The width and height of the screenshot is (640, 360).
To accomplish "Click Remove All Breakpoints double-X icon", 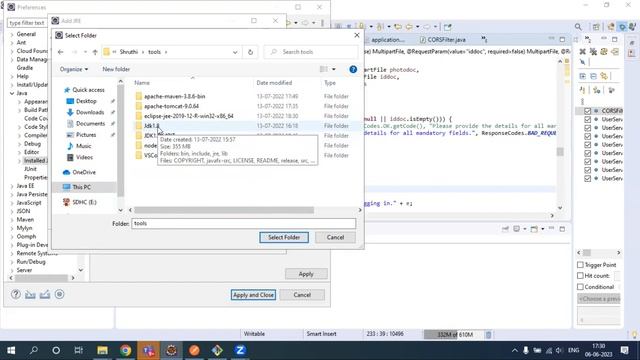I will (593, 51).
